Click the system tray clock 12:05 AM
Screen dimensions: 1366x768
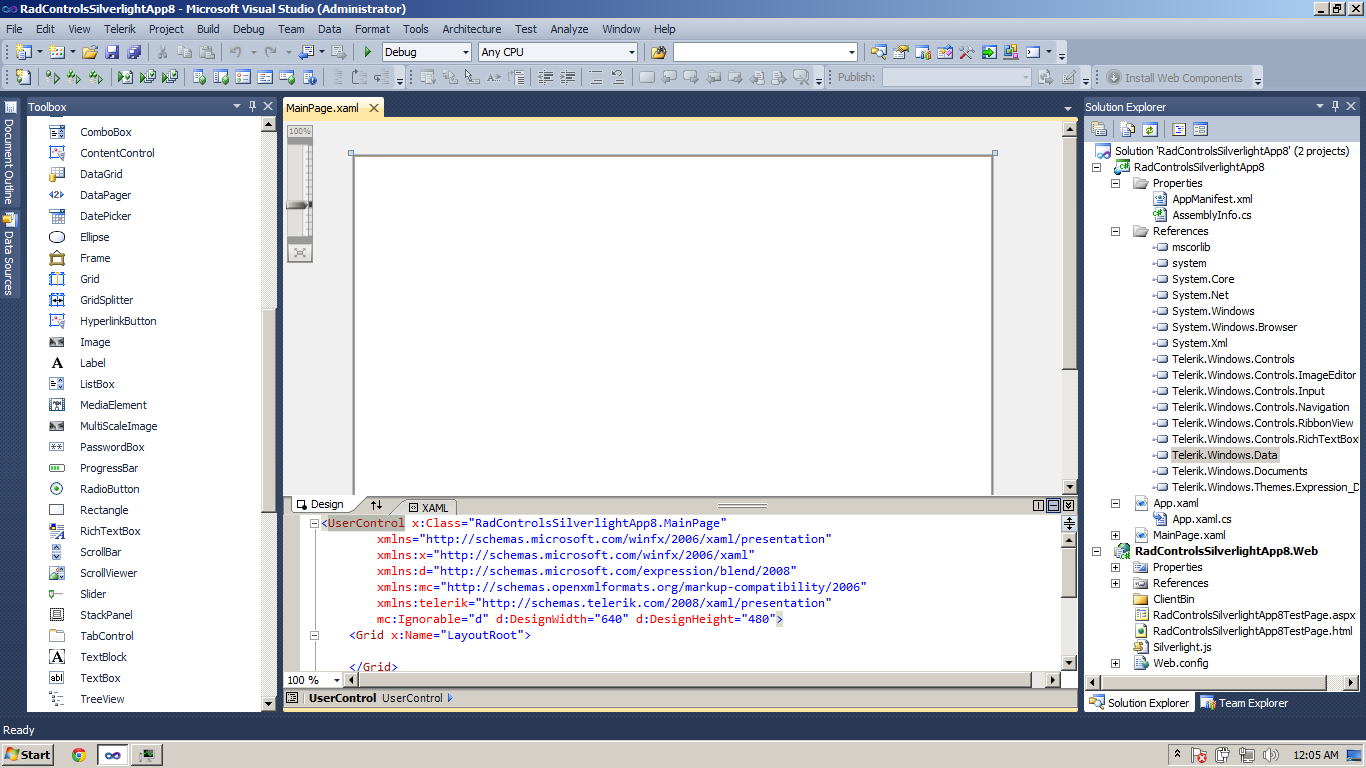tap(1316, 755)
